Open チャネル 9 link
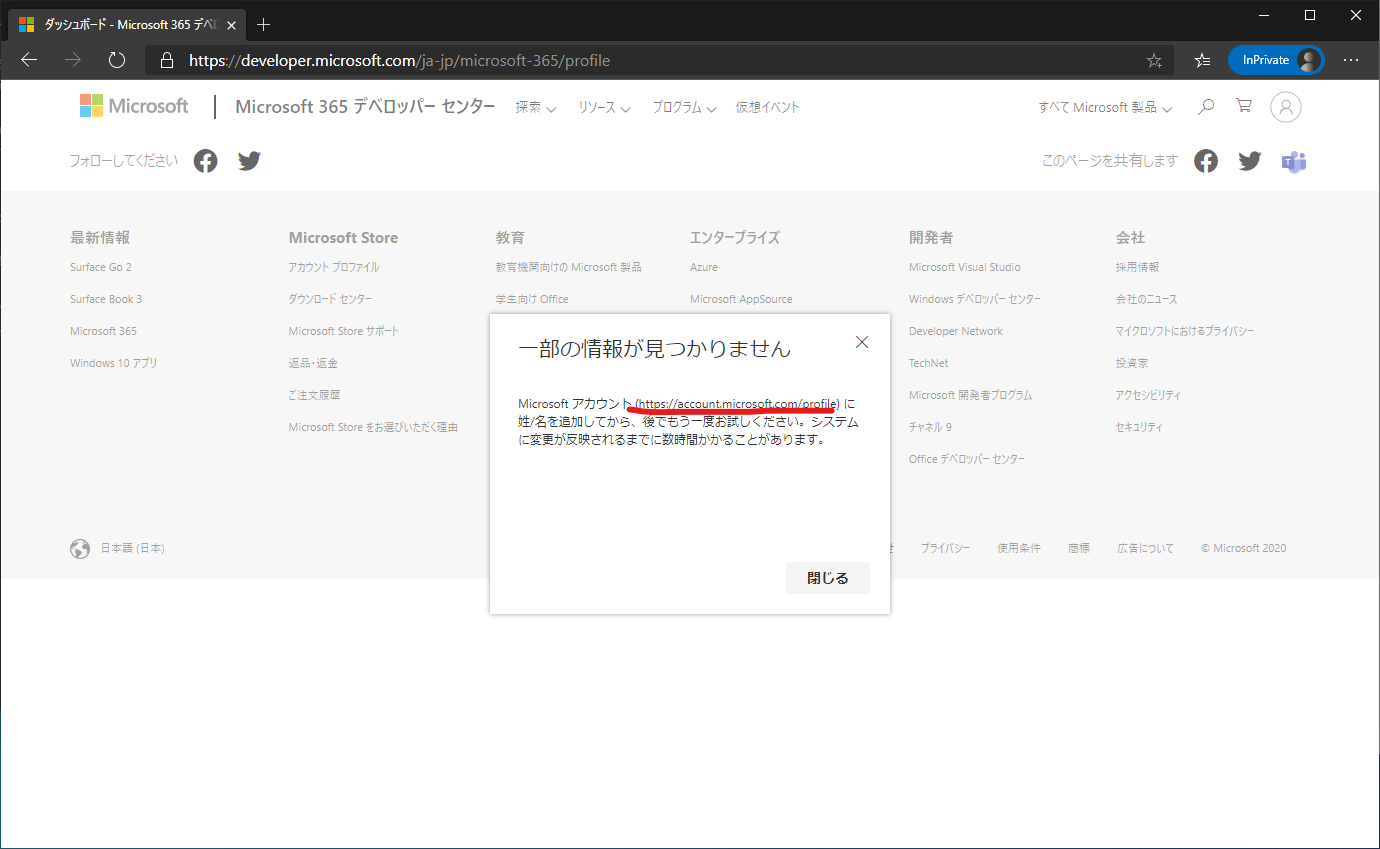Screen dimensions: 1380x849 [930, 427]
